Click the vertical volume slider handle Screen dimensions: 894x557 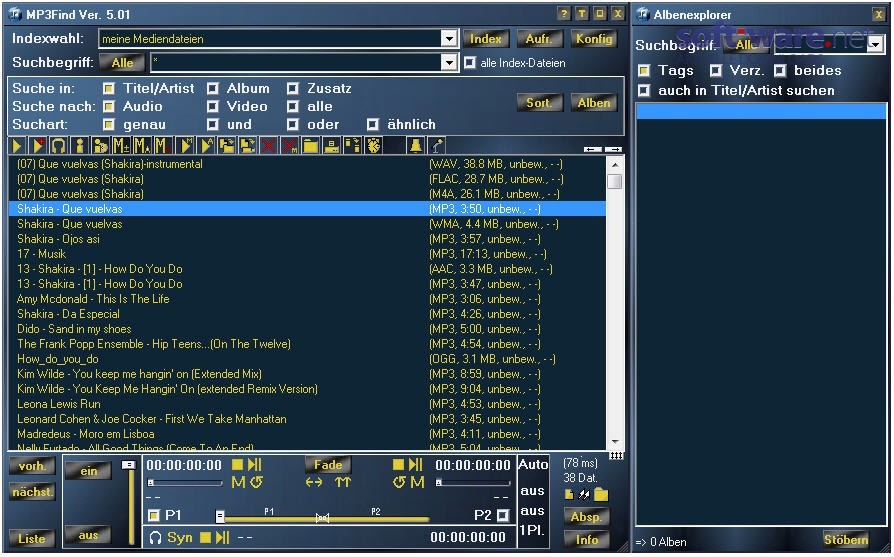[x=129, y=465]
